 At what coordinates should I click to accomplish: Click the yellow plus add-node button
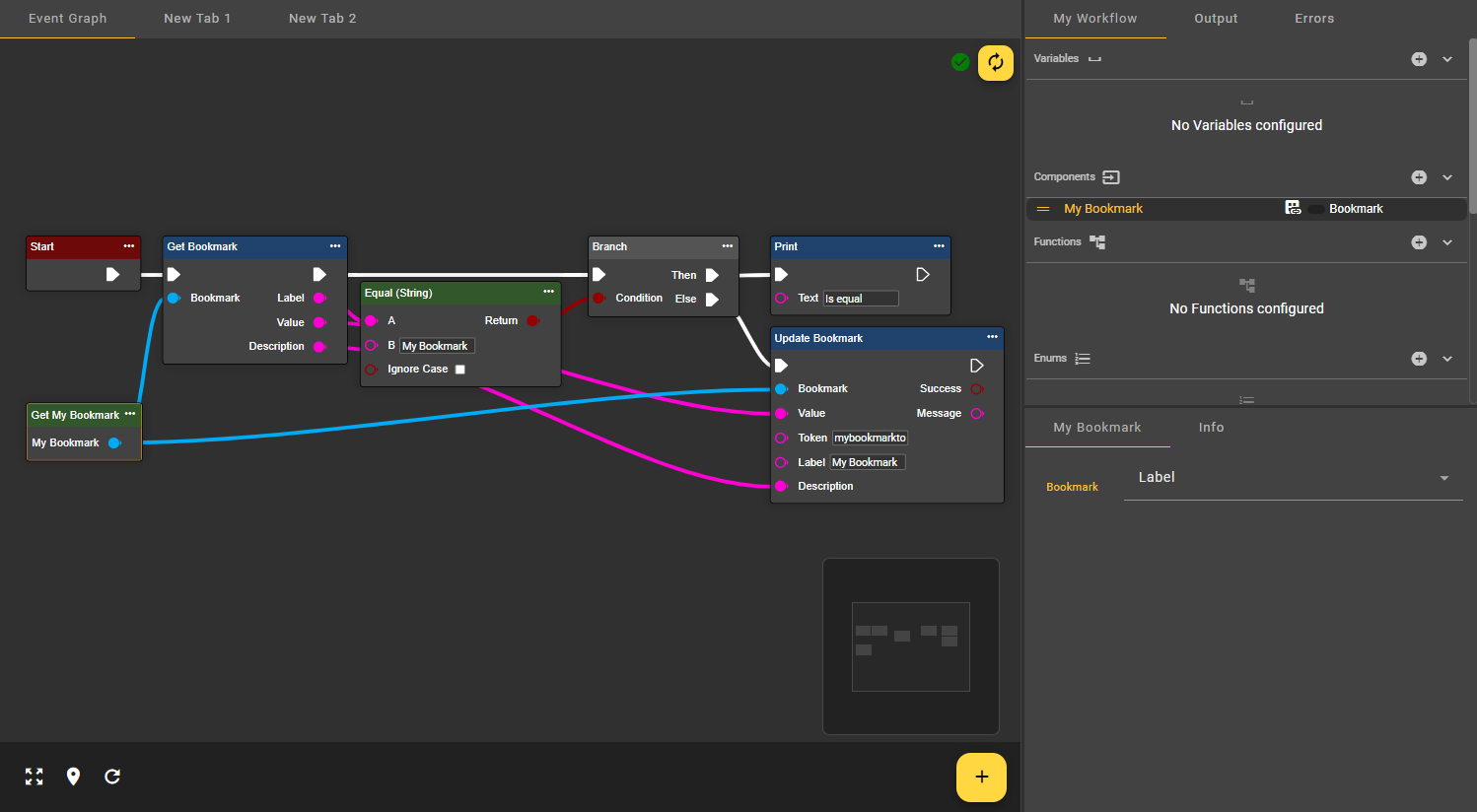981,778
